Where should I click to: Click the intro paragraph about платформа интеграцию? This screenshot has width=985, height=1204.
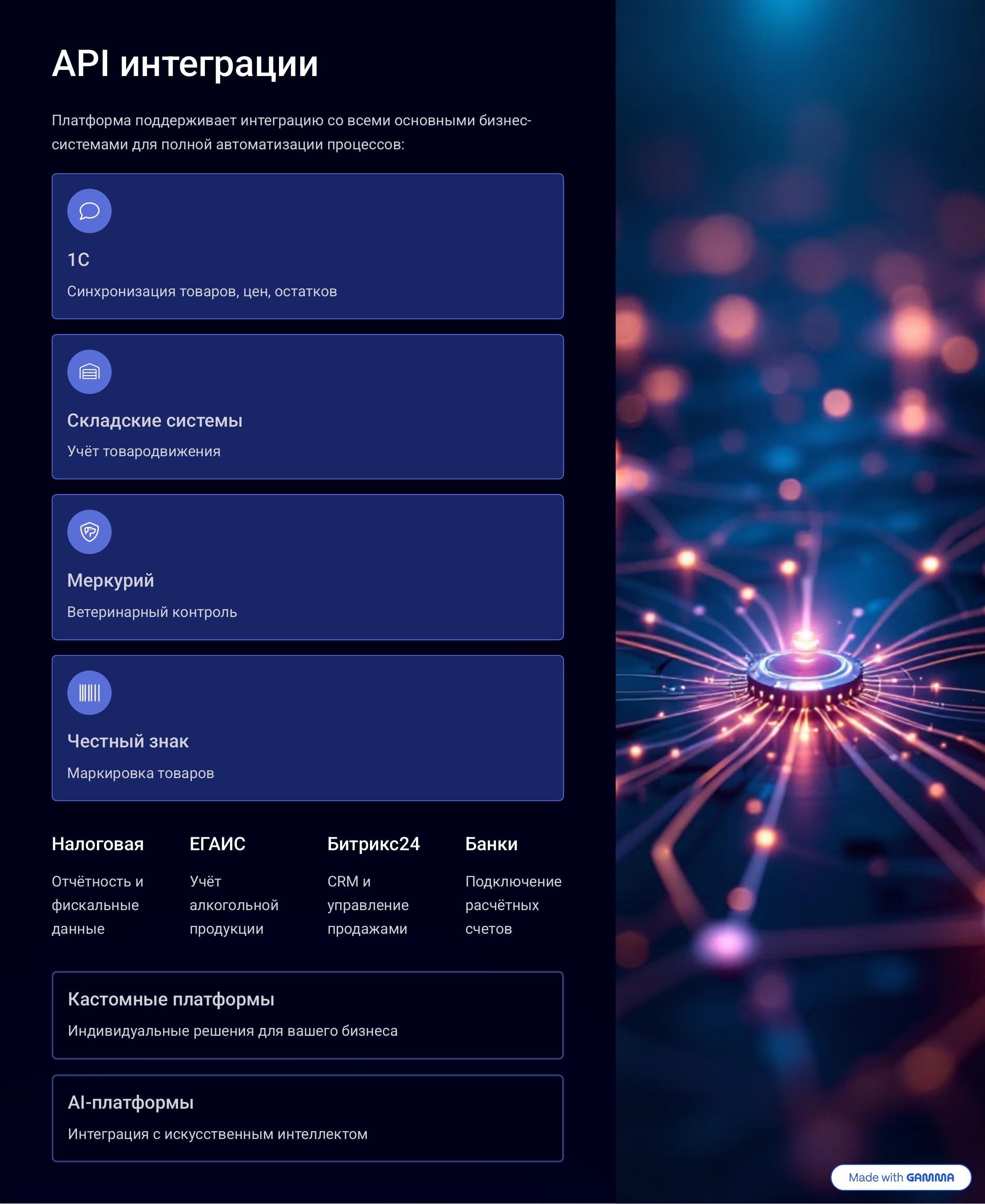[x=291, y=132]
